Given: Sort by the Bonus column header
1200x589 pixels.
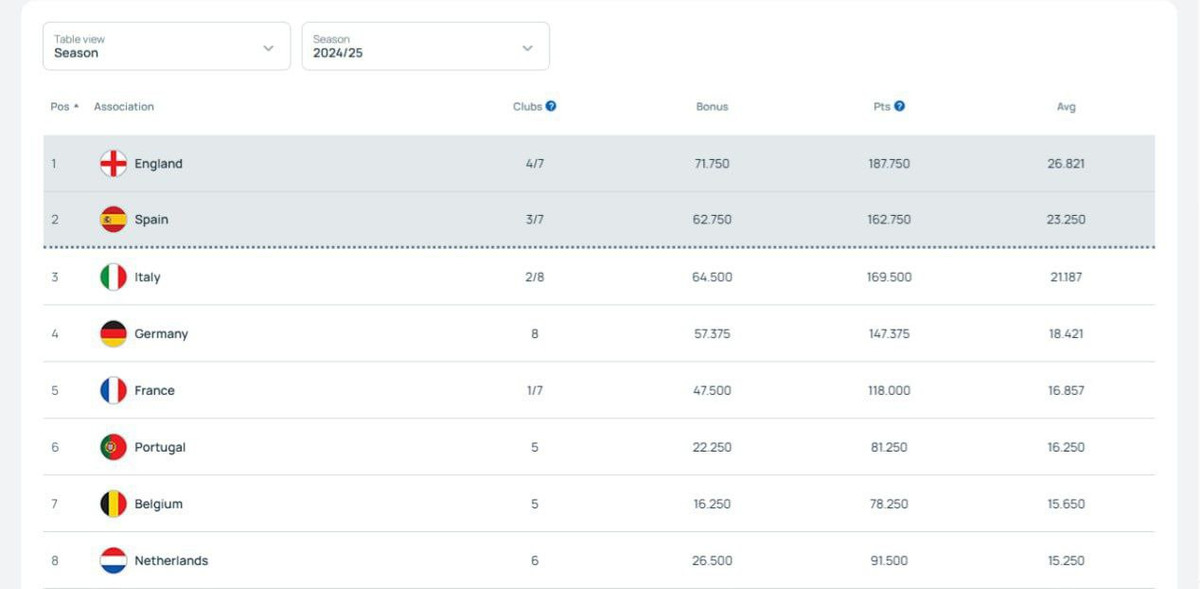Looking at the screenshot, I should pos(712,107).
